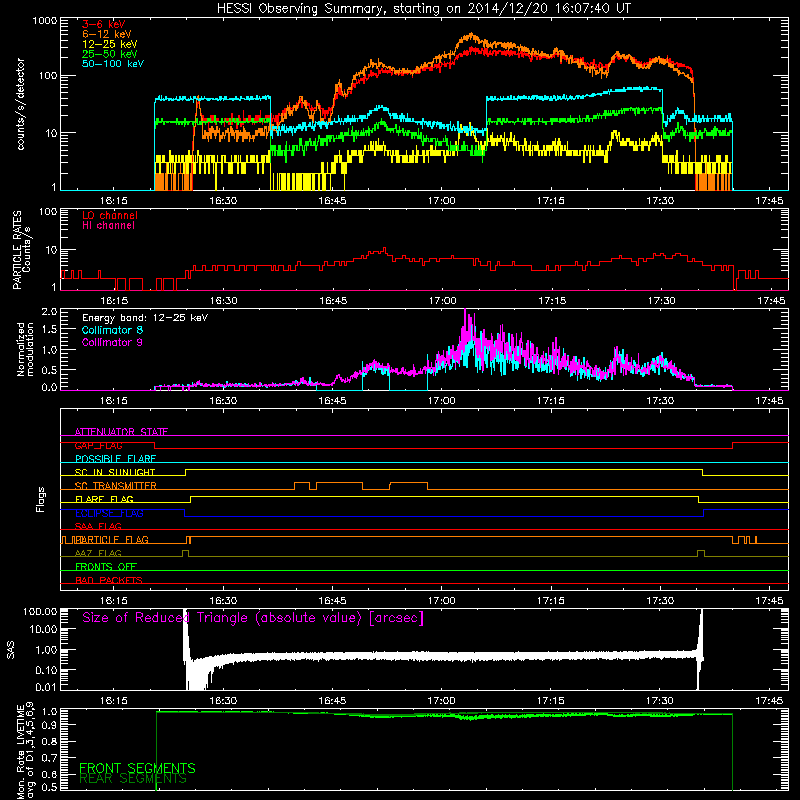Screen dimensions: 800x800
Task: Click 'Energy band: 12-25 keV' text
Action: click(x=145, y=318)
